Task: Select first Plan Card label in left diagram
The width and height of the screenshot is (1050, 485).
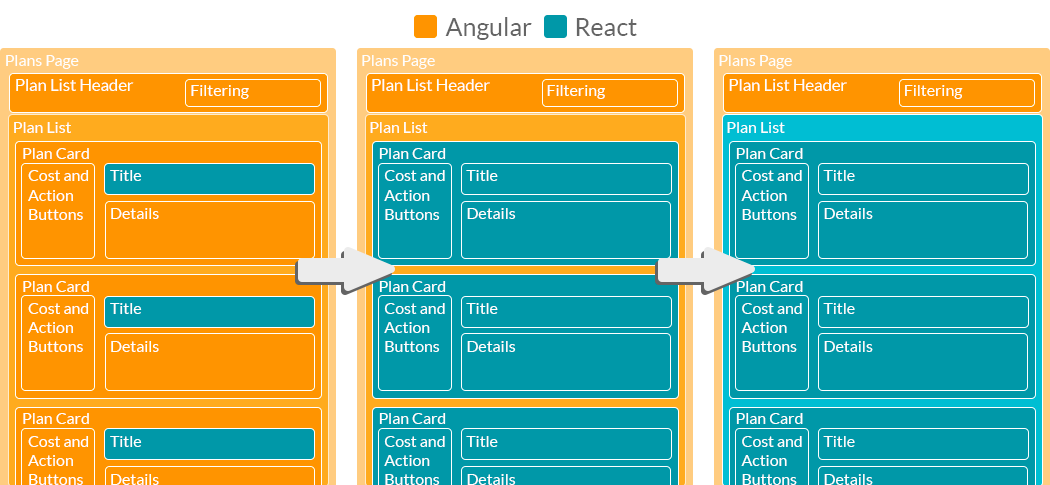Action: tap(56, 153)
